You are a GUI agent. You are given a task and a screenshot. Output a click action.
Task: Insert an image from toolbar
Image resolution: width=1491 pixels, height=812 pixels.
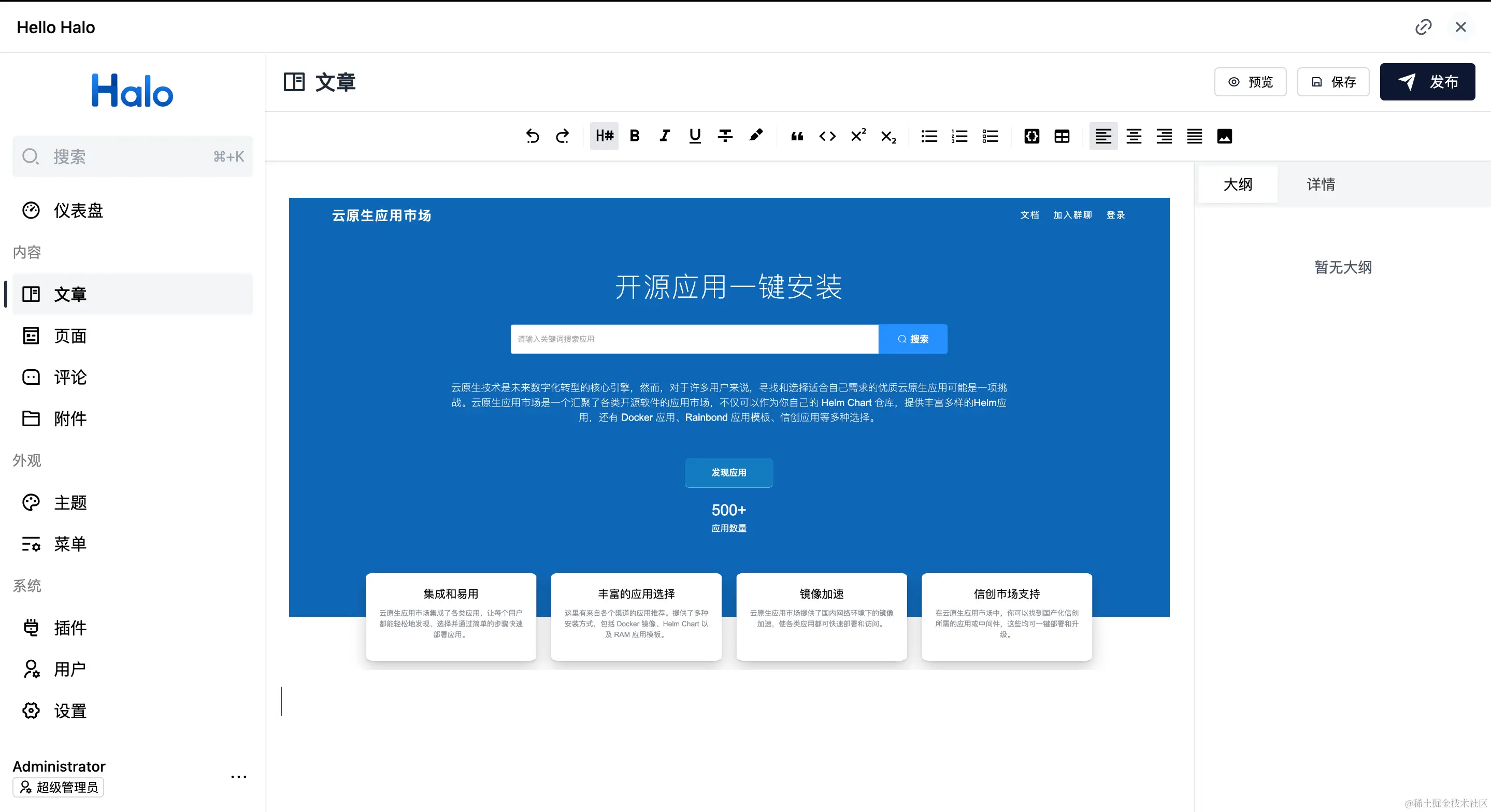(x=1224, y=136)
